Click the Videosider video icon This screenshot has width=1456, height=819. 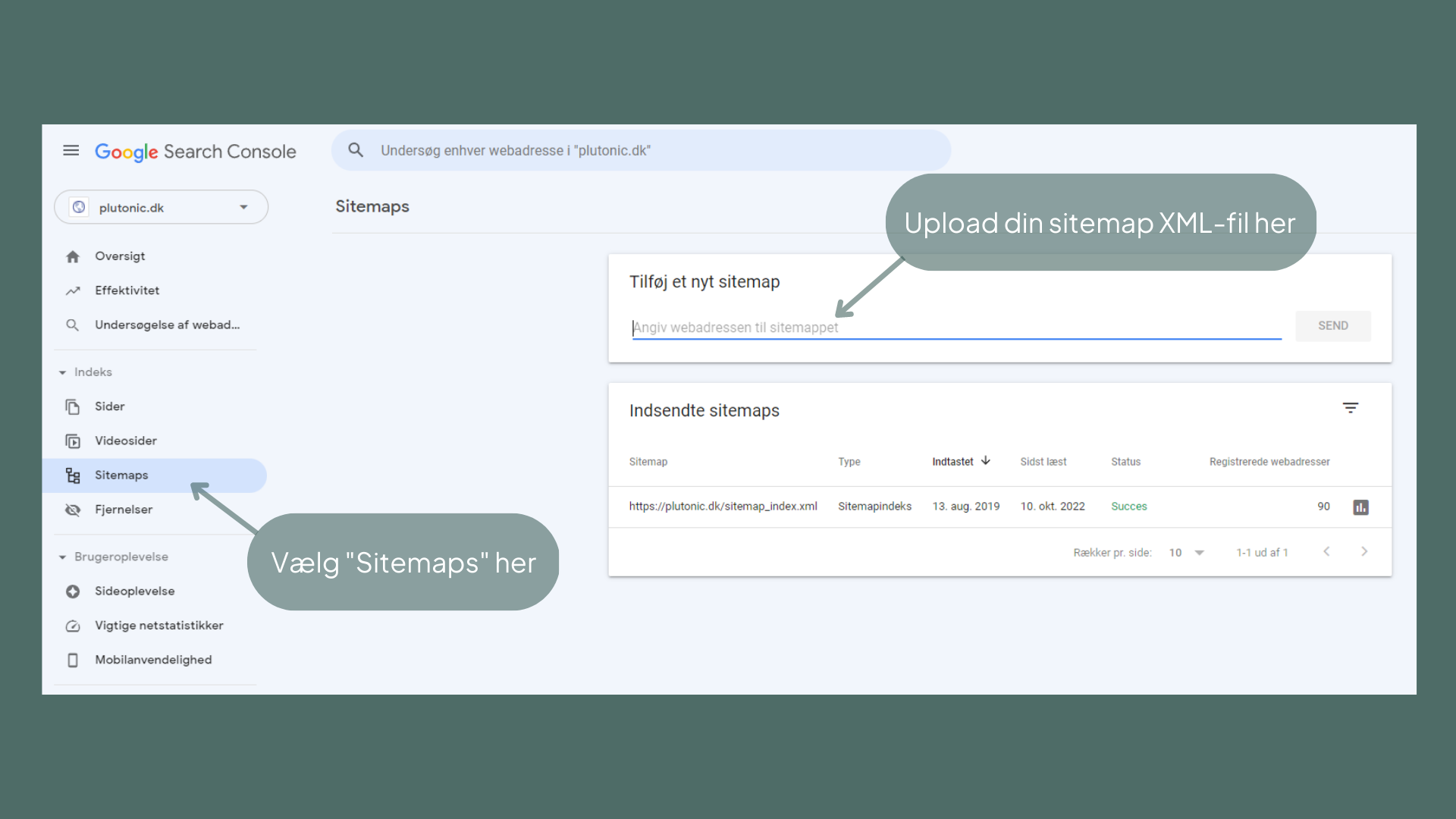73,441
